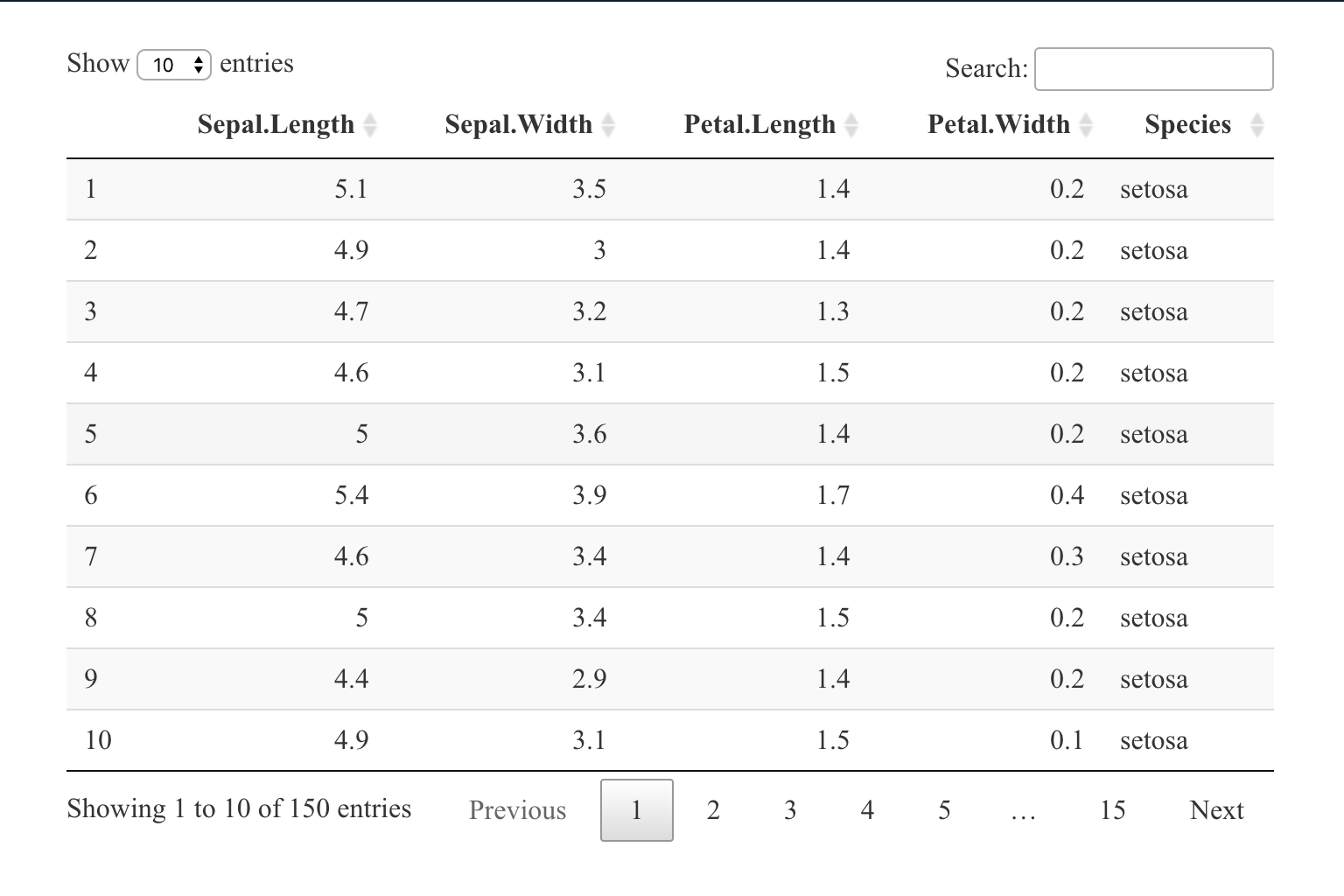Select row 6 in the table
The width and height of the screenshot is (1344, 896).
pyautogui.click(x=670, y=495)
